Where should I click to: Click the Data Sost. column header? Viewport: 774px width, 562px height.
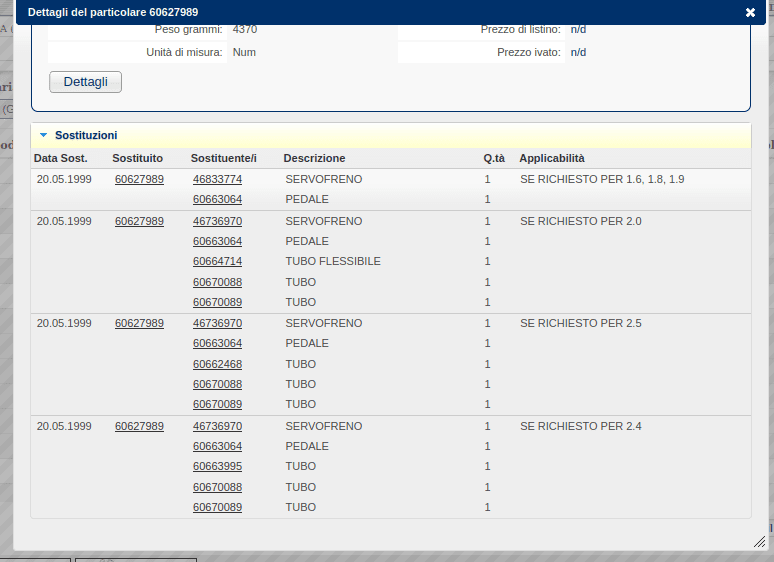coord(61,158)
